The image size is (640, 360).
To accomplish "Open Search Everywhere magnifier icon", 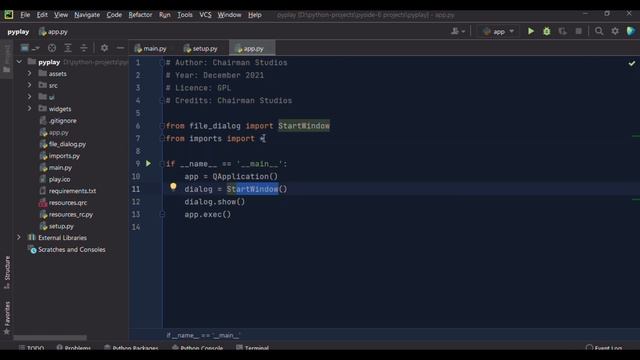I will point(599,31).
